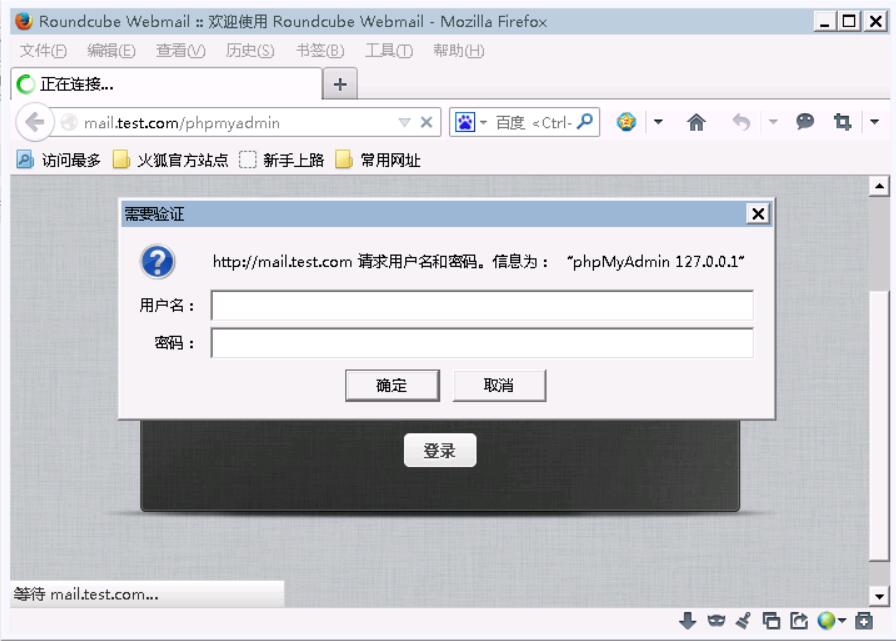Image resolution: width=896 pixels, height=641 pixels.
Task: Confirm with the 确定 button
Action: pyautogui.click(x=392, y=386)
